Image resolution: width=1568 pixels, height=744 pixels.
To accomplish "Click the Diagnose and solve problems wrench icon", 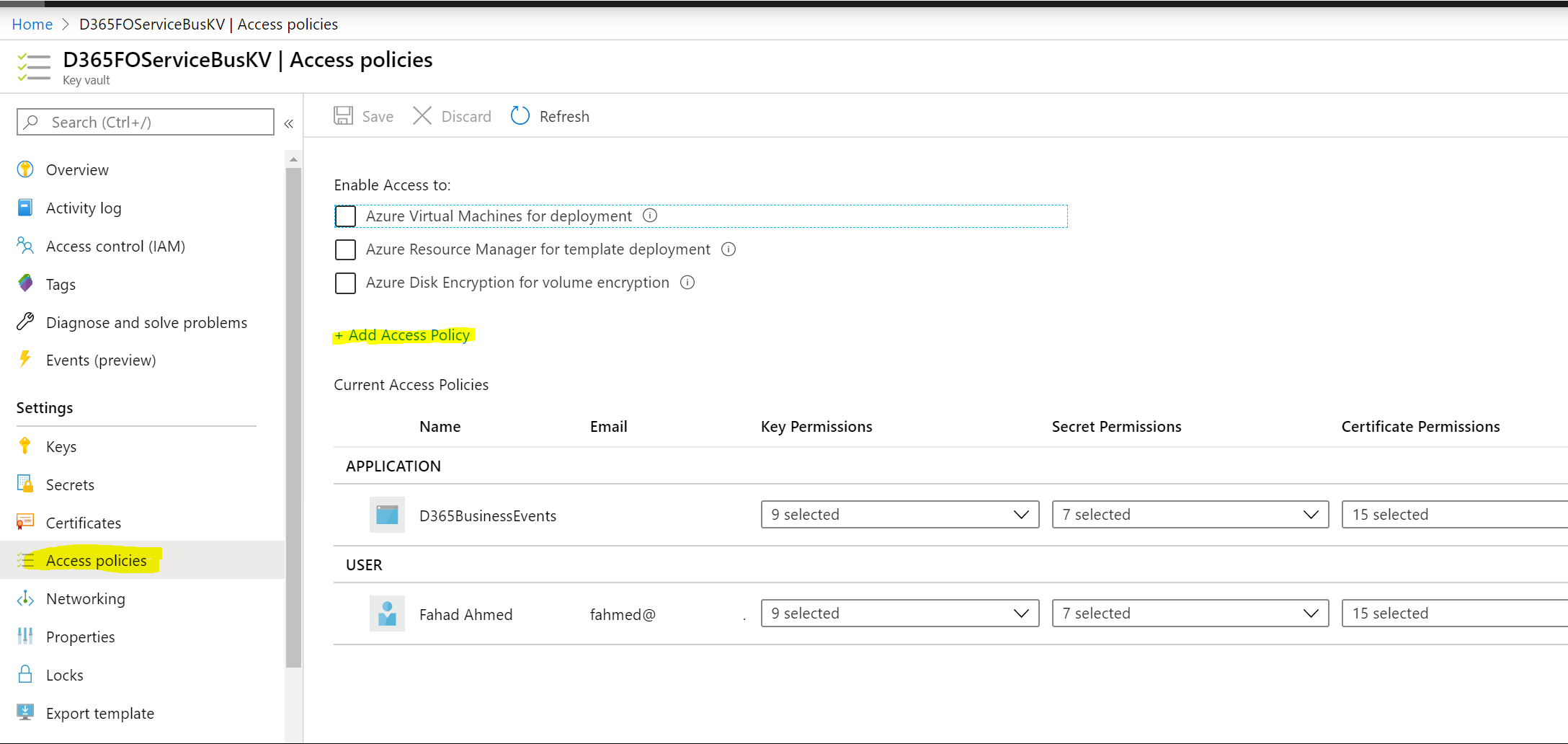I will 25,322.
